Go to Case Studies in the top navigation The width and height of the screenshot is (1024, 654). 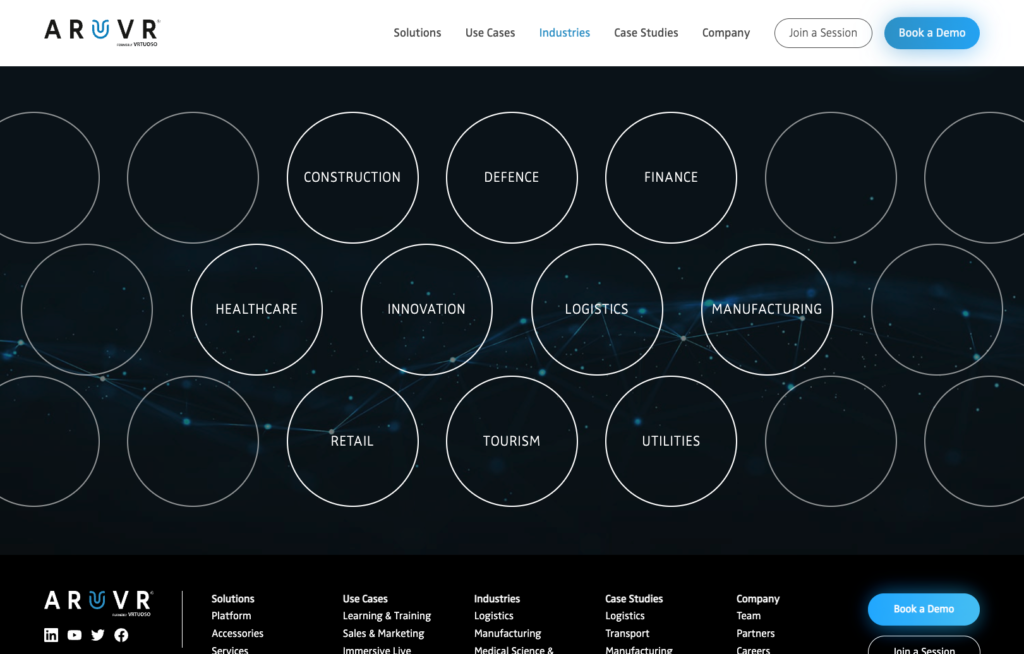coord(646,33)
